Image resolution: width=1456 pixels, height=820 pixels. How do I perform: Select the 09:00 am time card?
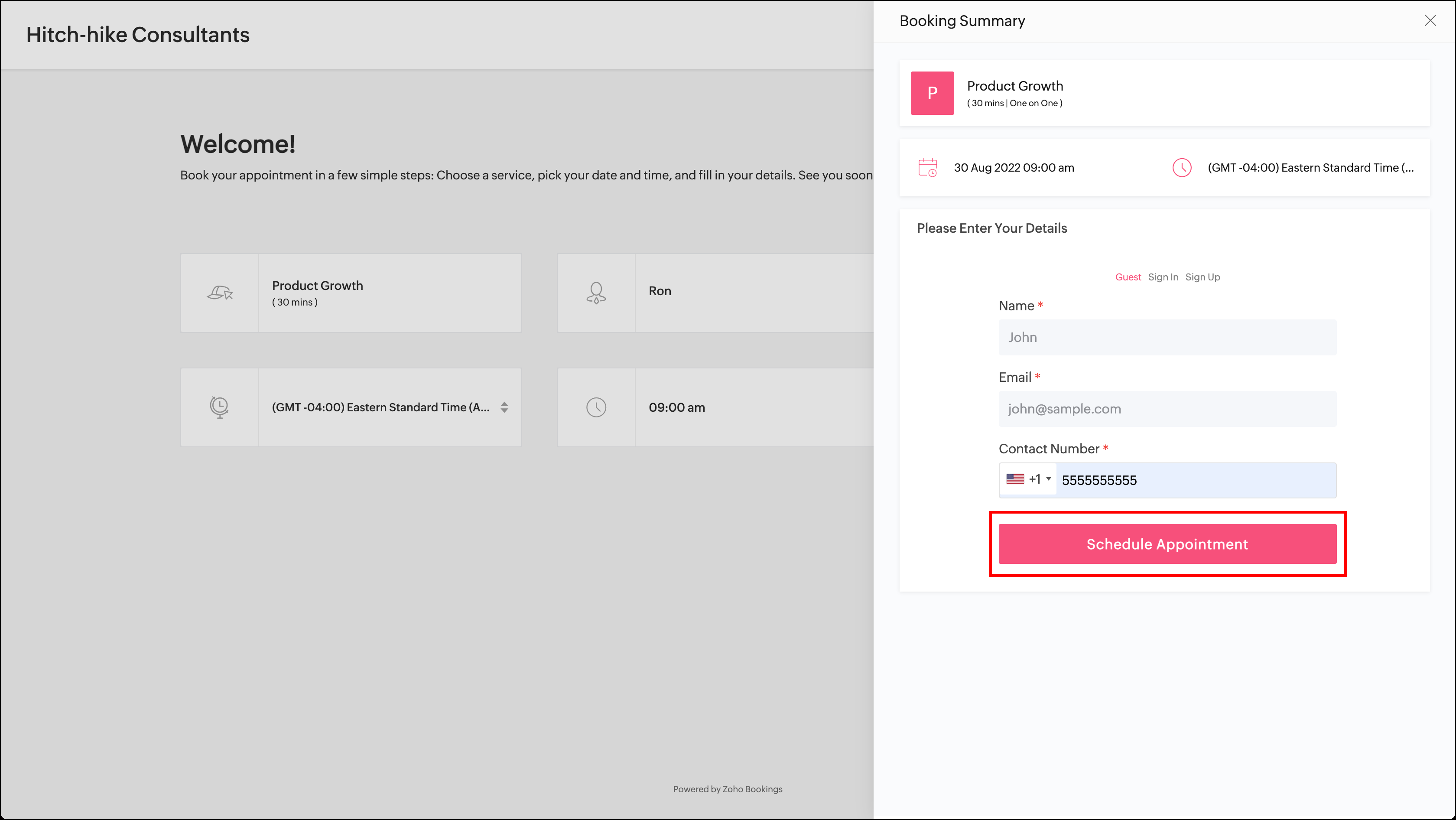tap(715, 407)
